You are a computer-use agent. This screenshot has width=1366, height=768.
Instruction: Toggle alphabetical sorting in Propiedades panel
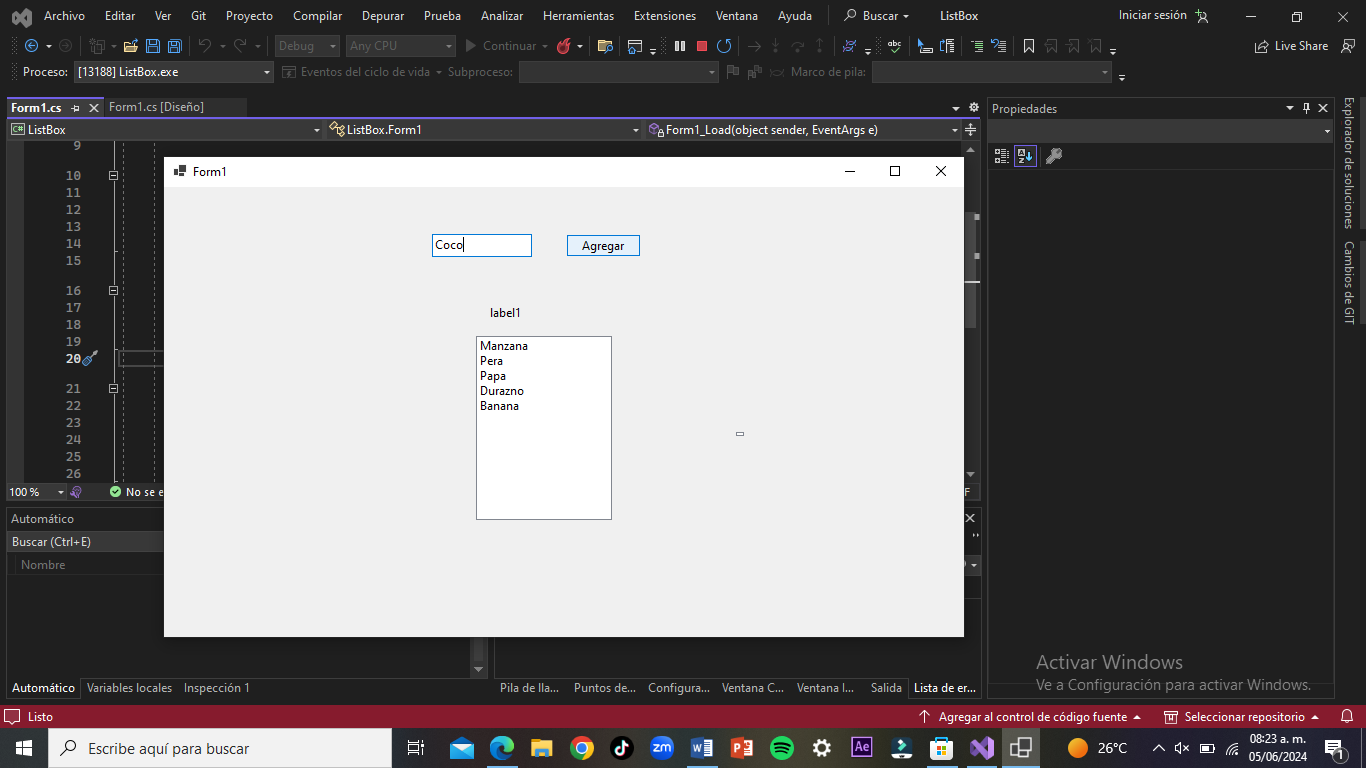point(1025,156)
